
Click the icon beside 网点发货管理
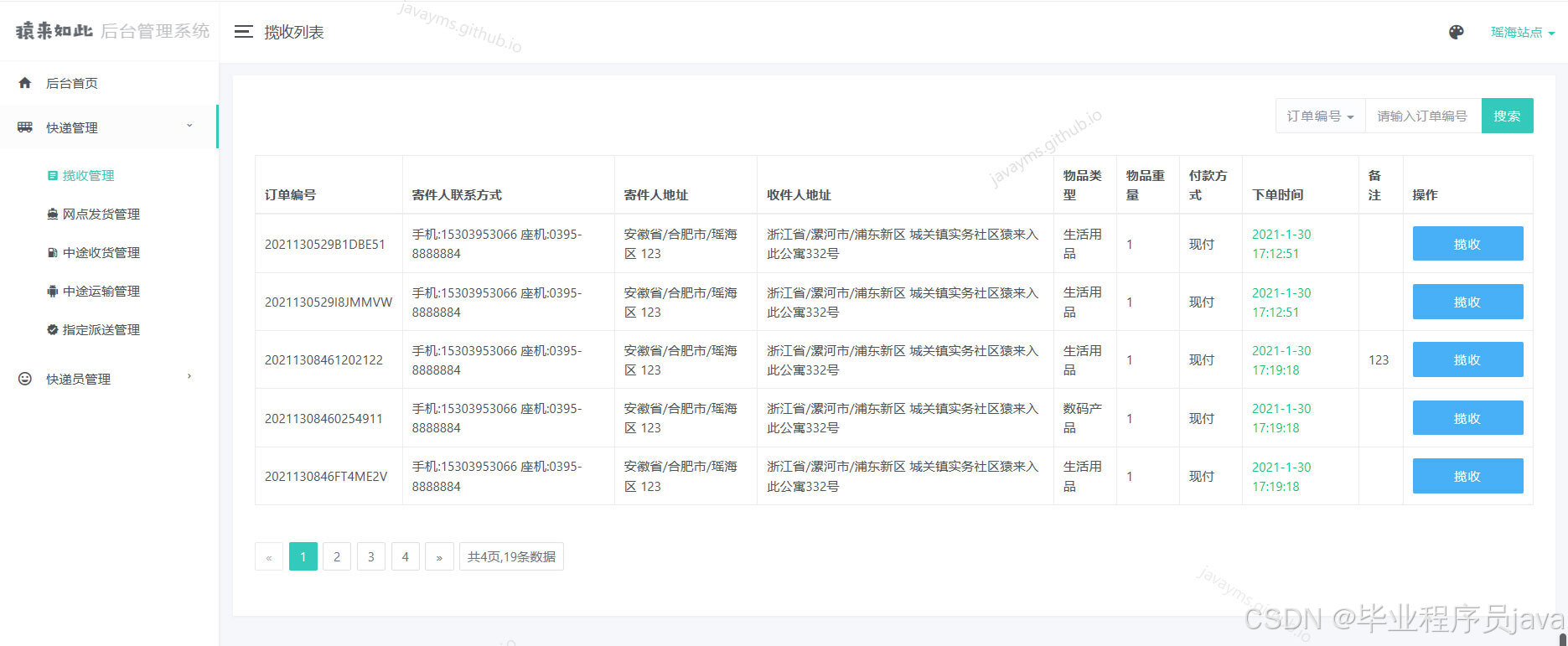point(53,214)
